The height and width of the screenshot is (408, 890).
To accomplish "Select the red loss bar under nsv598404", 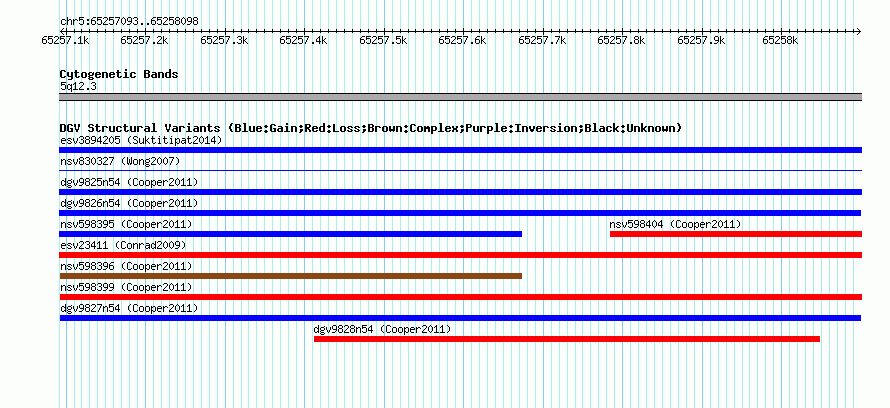I will 736,234.
